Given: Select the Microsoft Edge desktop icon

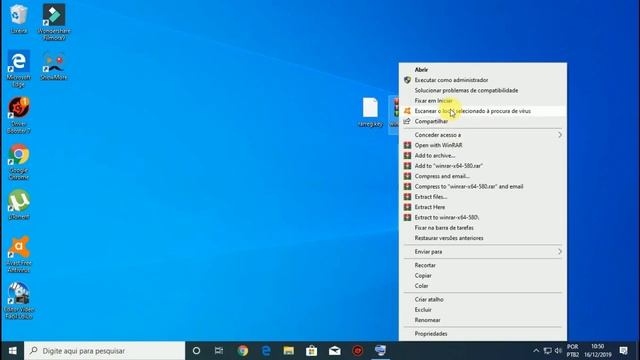Looking at the screenshot, I should click(x=19, y=69).
